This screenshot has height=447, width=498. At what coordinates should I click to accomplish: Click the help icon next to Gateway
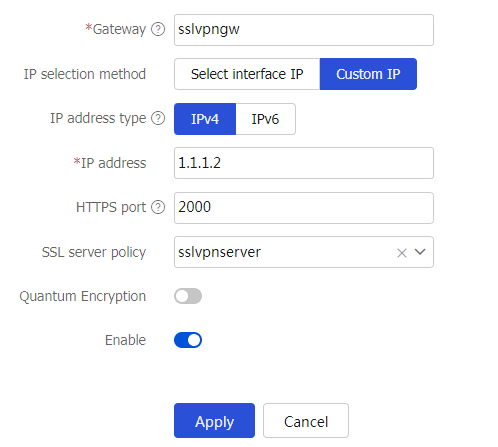click(158, 29)
